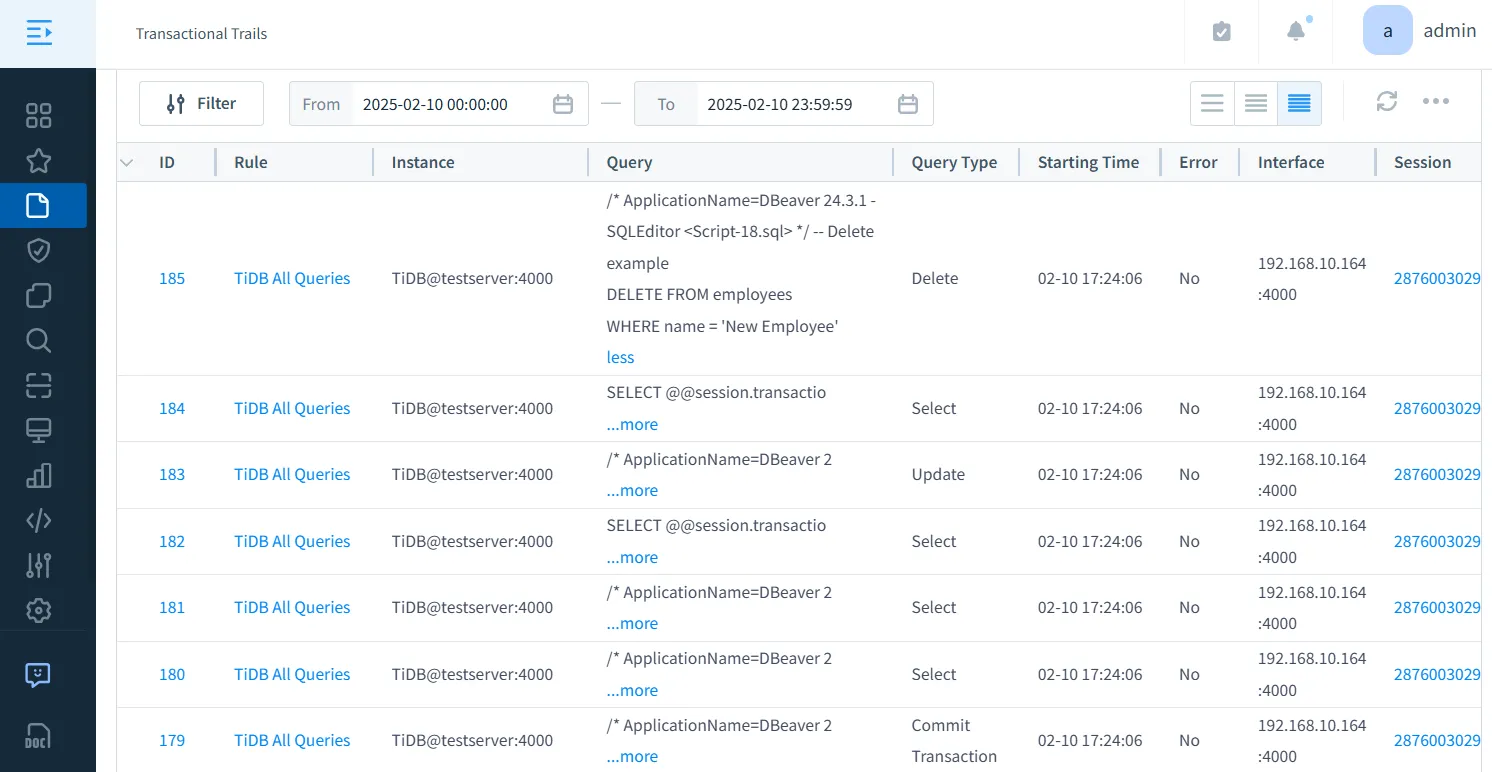Image resolution: width=1492 pixels, height=772 pixels.
Task: Switch to the loosest row density view
Action: click(1212, 104)
